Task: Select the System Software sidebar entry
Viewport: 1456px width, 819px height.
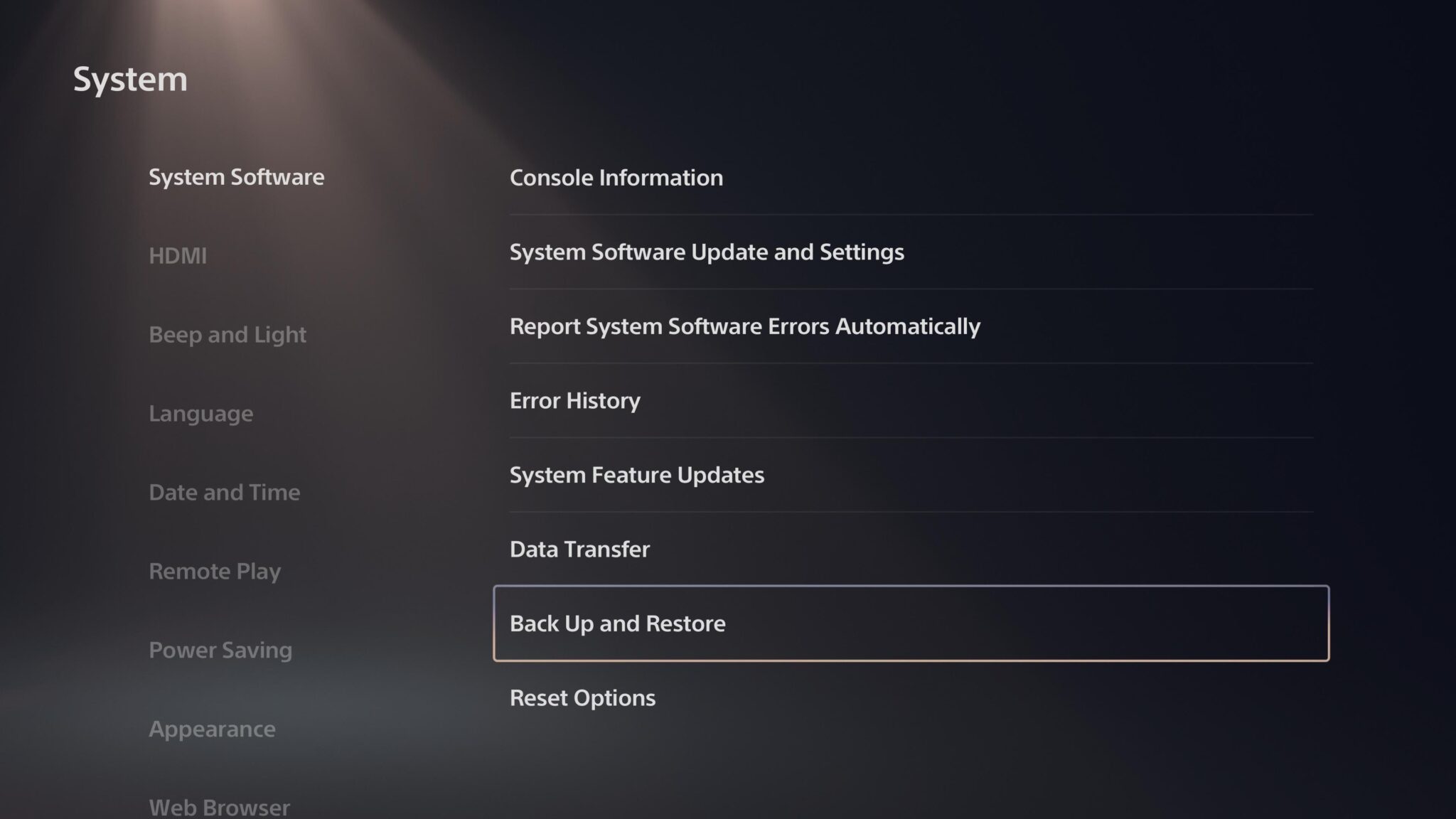Action: coord(237,177)
